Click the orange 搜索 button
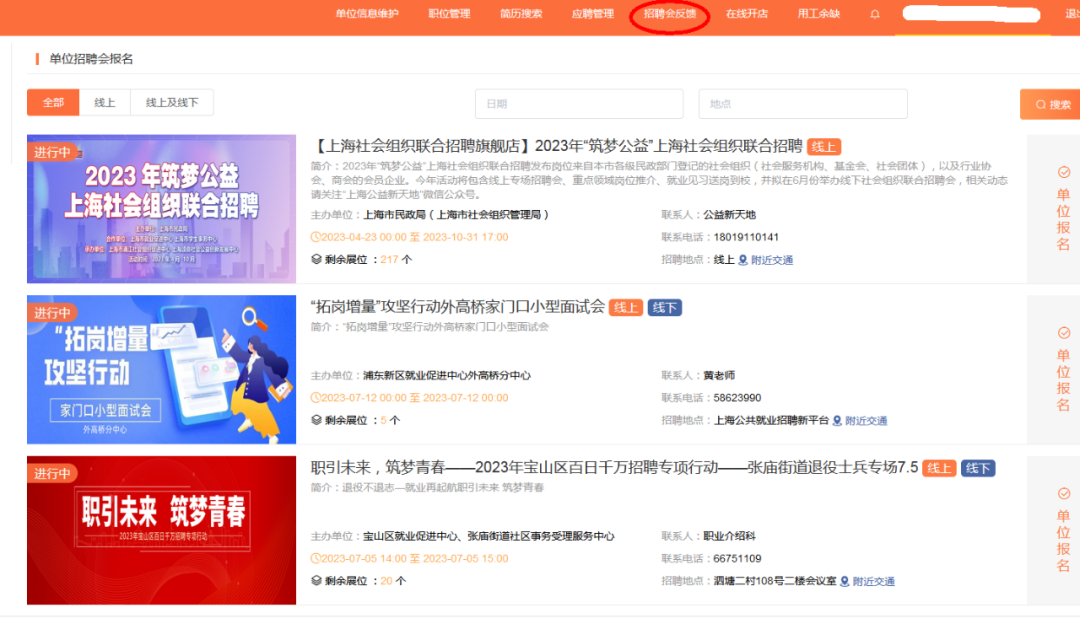This screenshot has width=1080, height=624. click(x=1052, y=105)
